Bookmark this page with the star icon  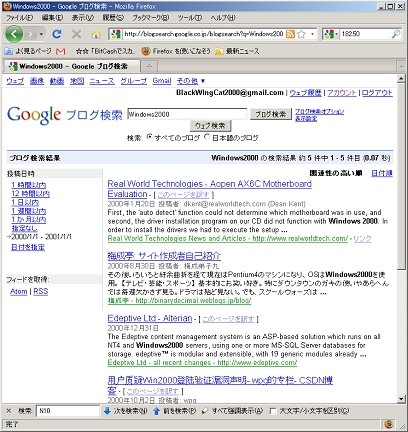point(301,34)
